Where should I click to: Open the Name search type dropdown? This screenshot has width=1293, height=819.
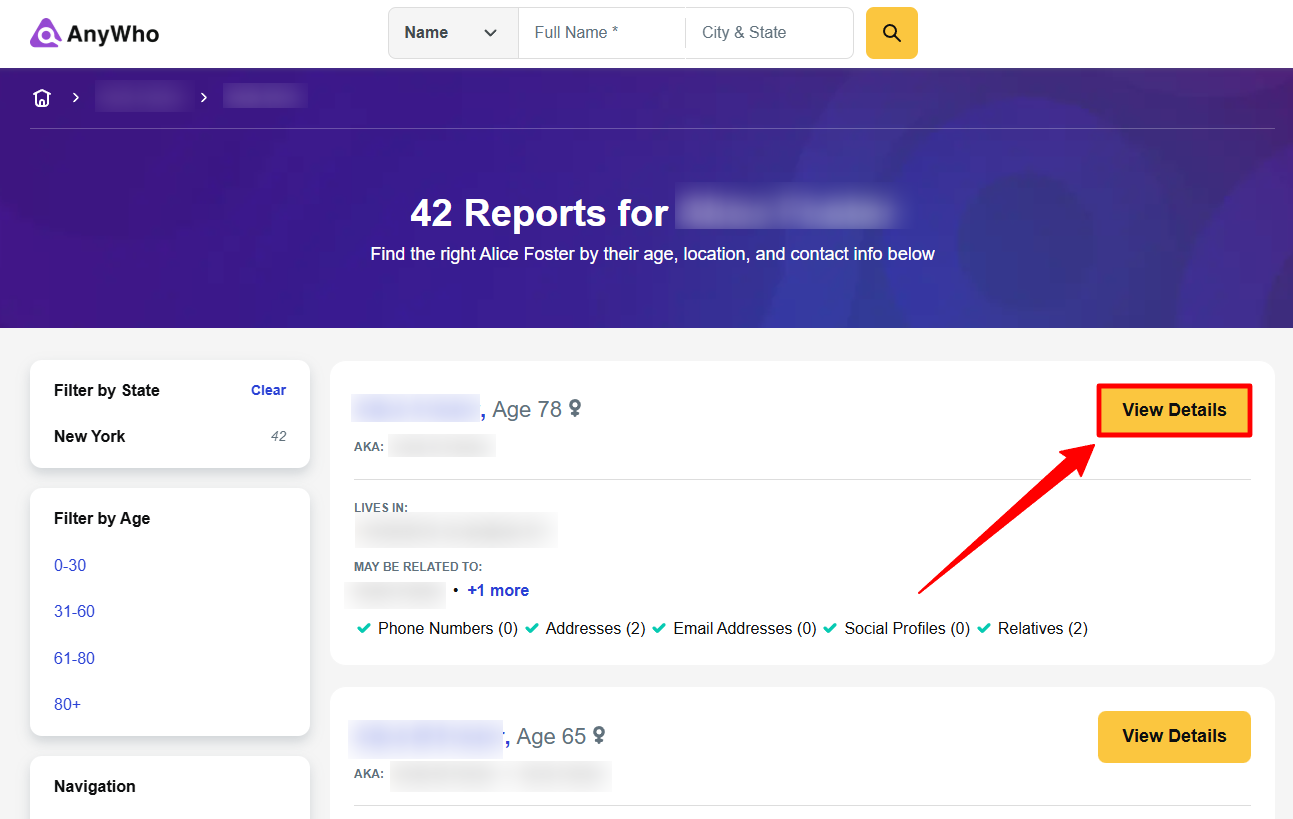coord(452,33)
